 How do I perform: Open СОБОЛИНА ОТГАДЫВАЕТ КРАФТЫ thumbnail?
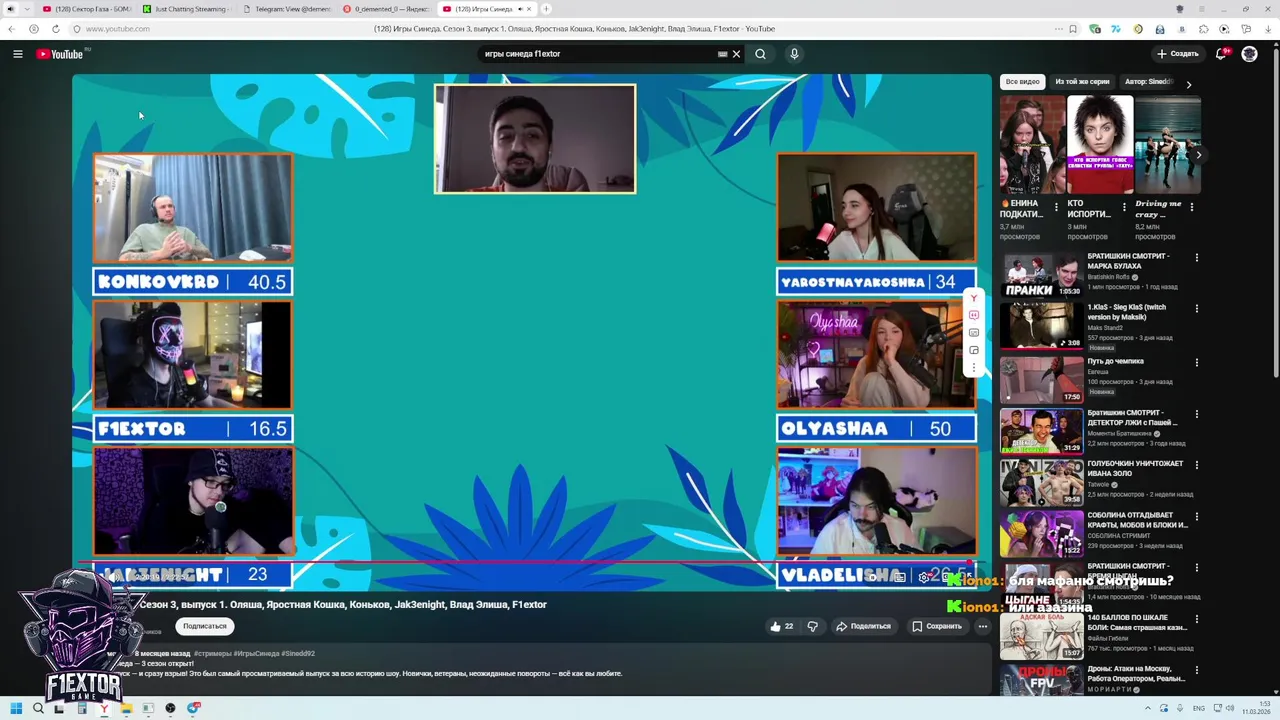tap(1041, 534)
